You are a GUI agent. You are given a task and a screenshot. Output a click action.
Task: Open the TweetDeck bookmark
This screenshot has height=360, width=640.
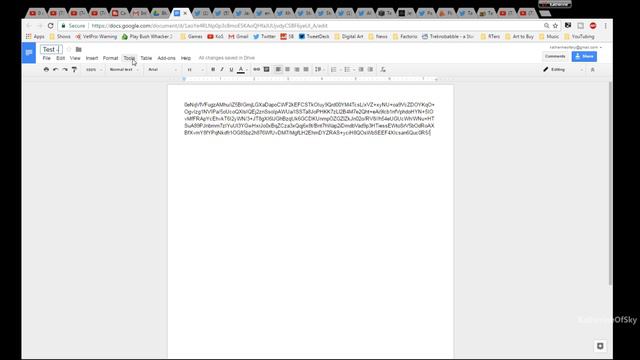pos(314,36)
